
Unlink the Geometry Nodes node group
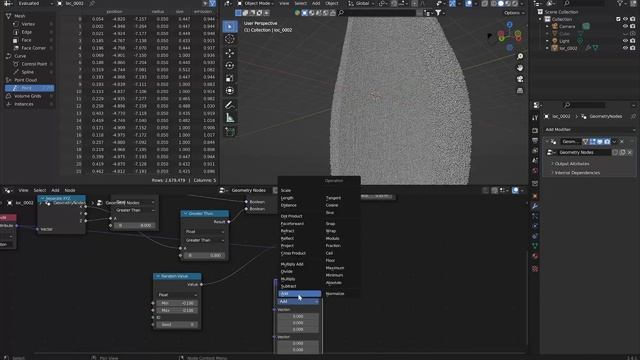[x=630, y=152]
